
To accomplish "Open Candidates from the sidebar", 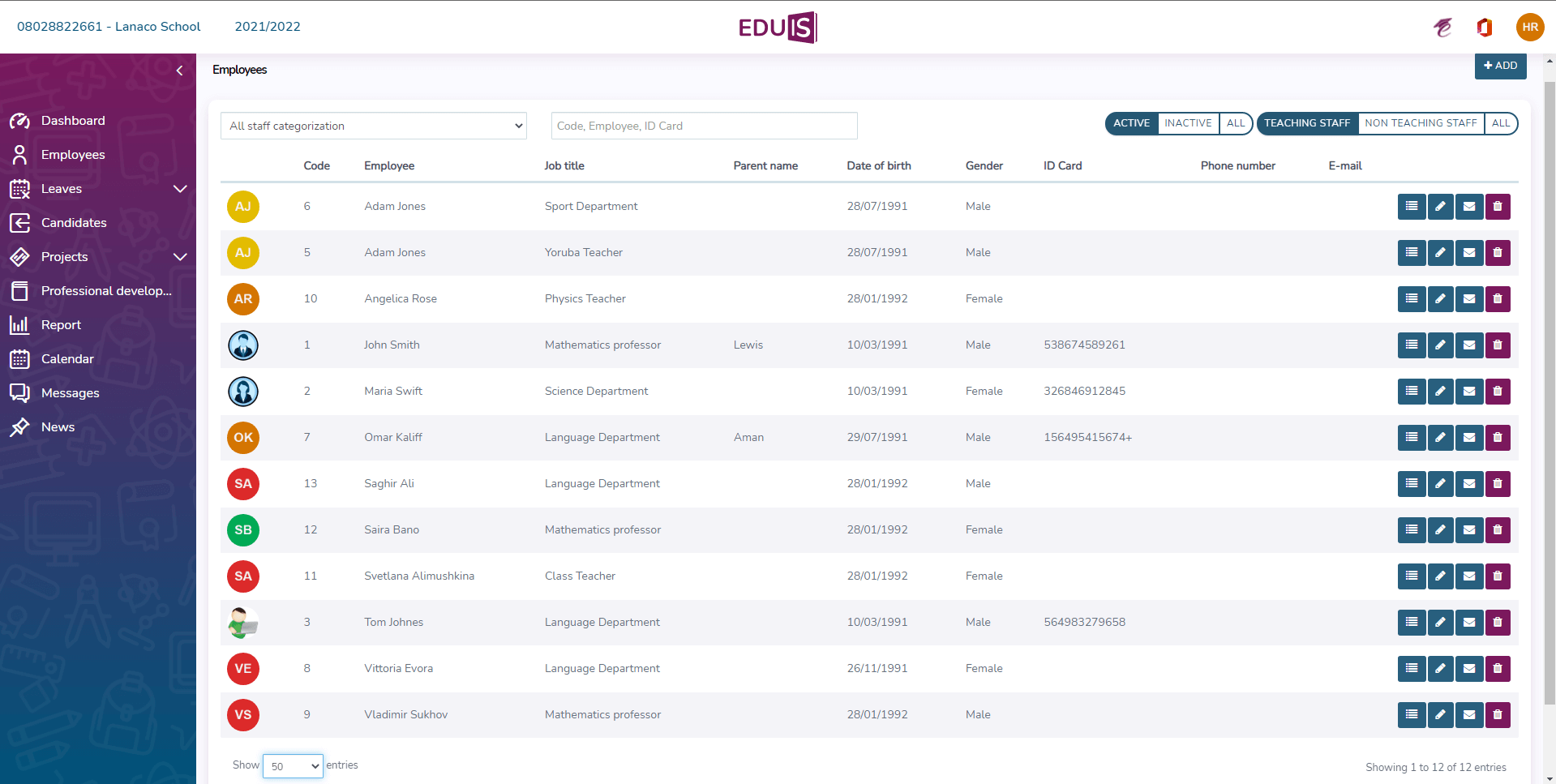I will click(x=74, y=223).
